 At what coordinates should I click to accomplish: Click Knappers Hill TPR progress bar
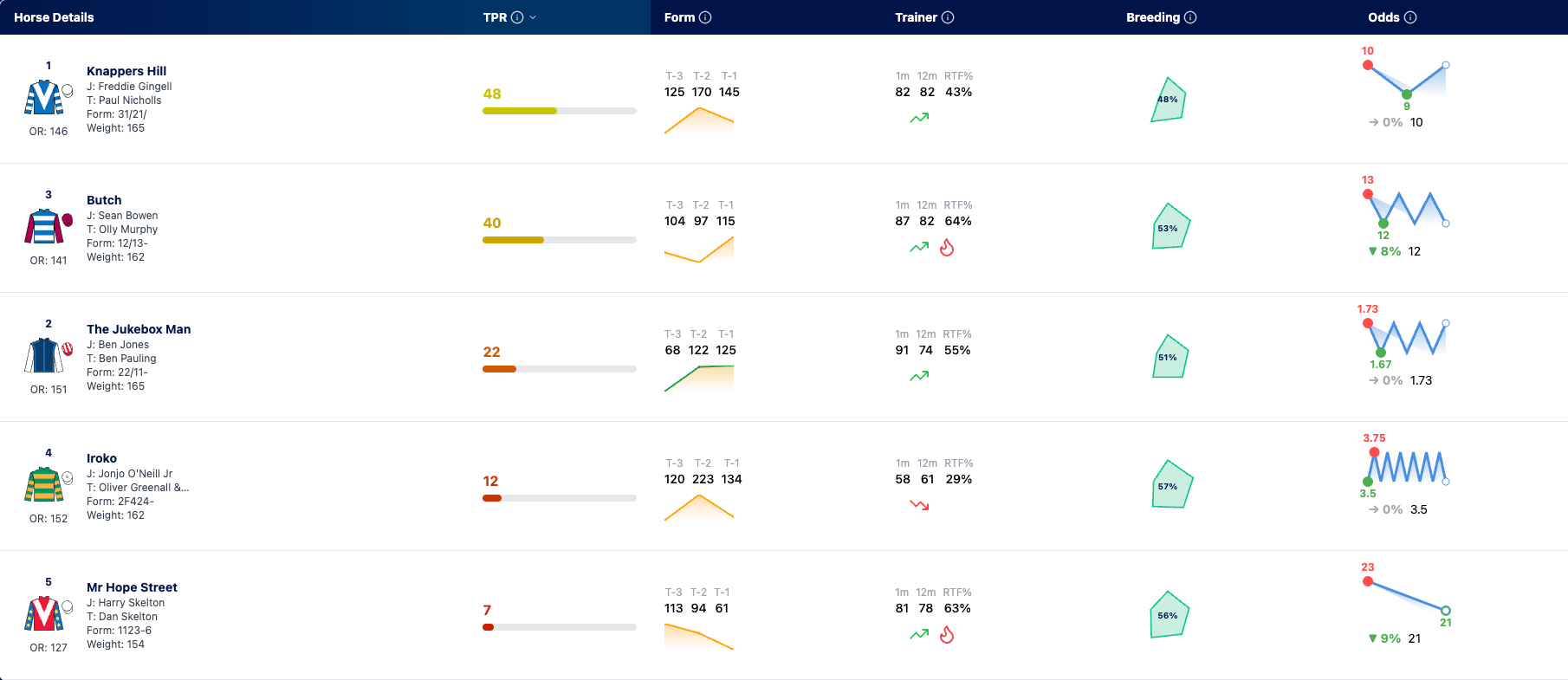point(560,111)
